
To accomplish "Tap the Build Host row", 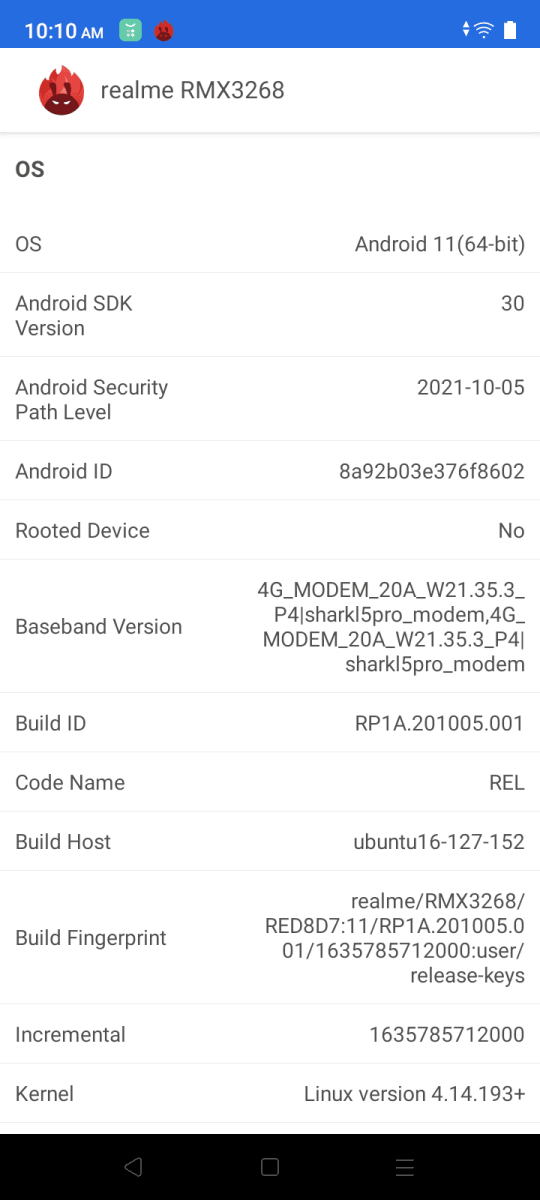I will pos(270,841).
